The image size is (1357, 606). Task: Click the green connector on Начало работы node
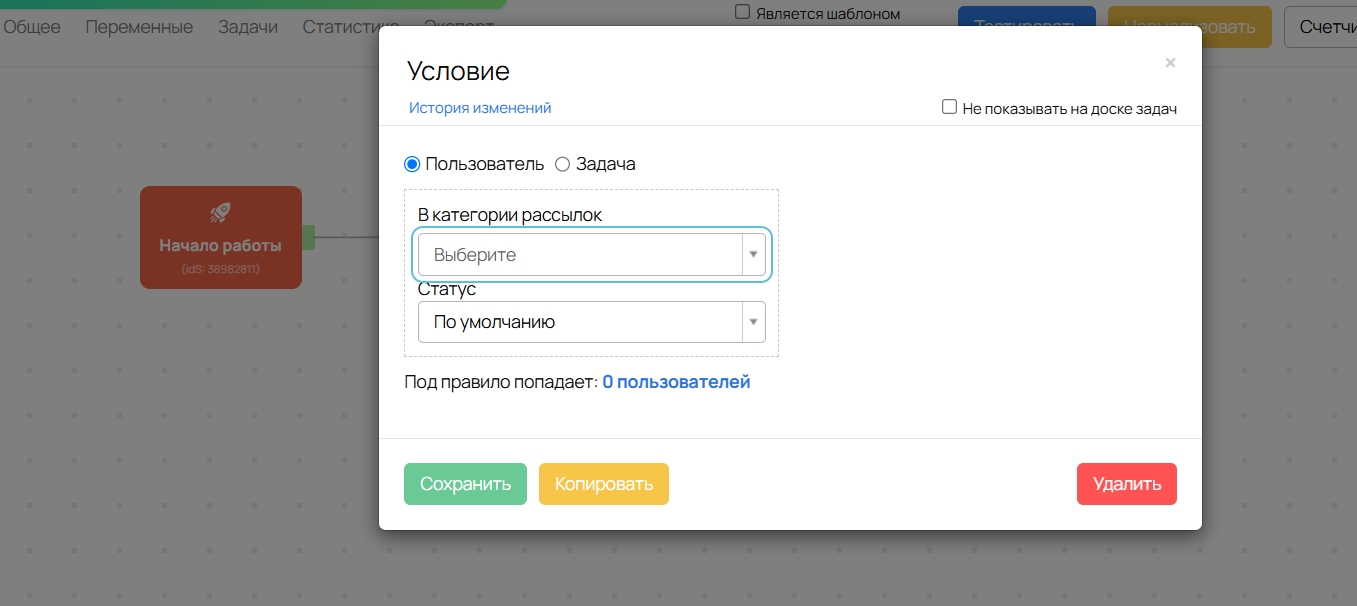pyautogui.click(x=308, y=237)
